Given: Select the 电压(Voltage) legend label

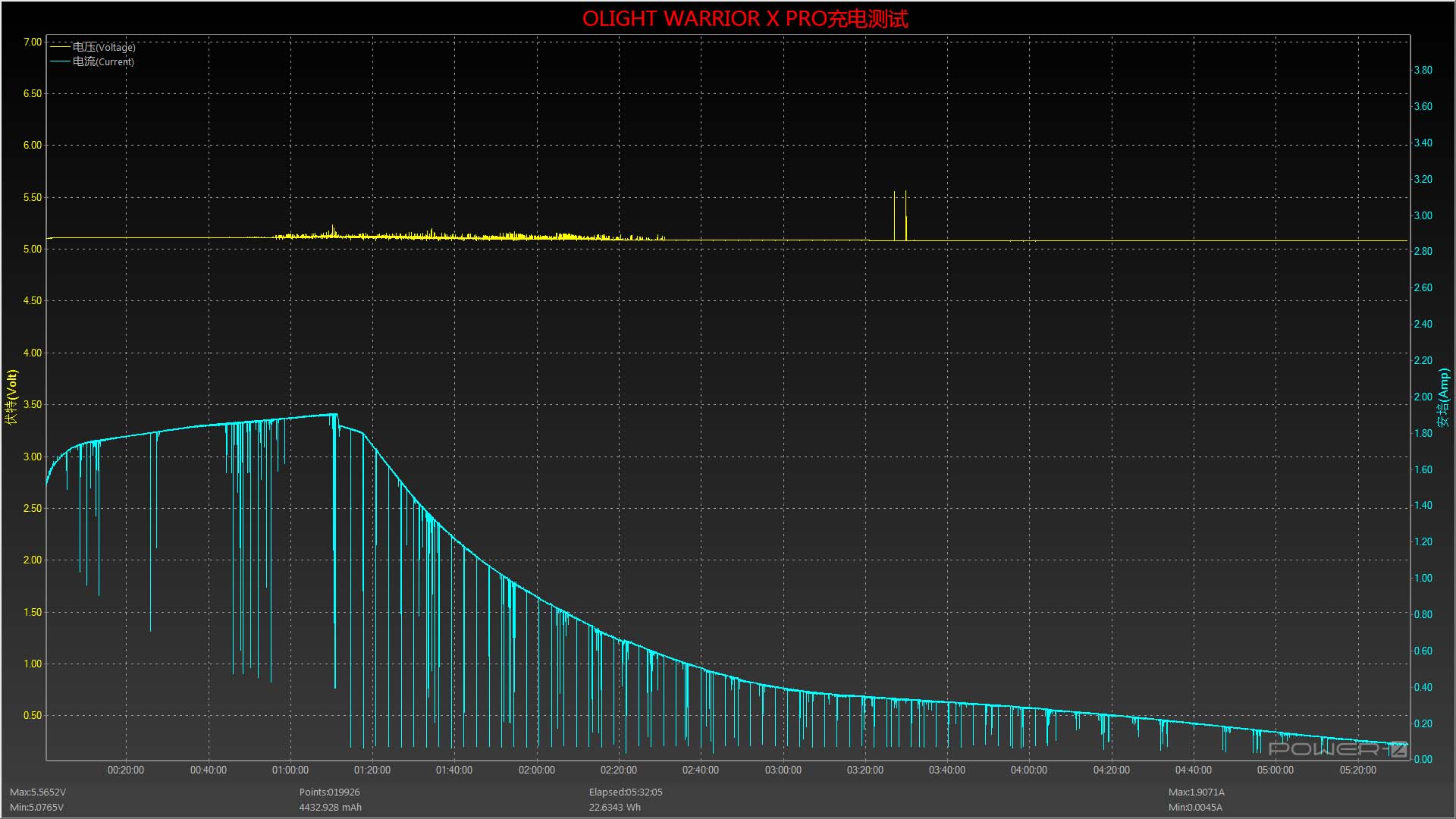Looking at the screenshot, I should pyautogui.click(x=104, y=47).
